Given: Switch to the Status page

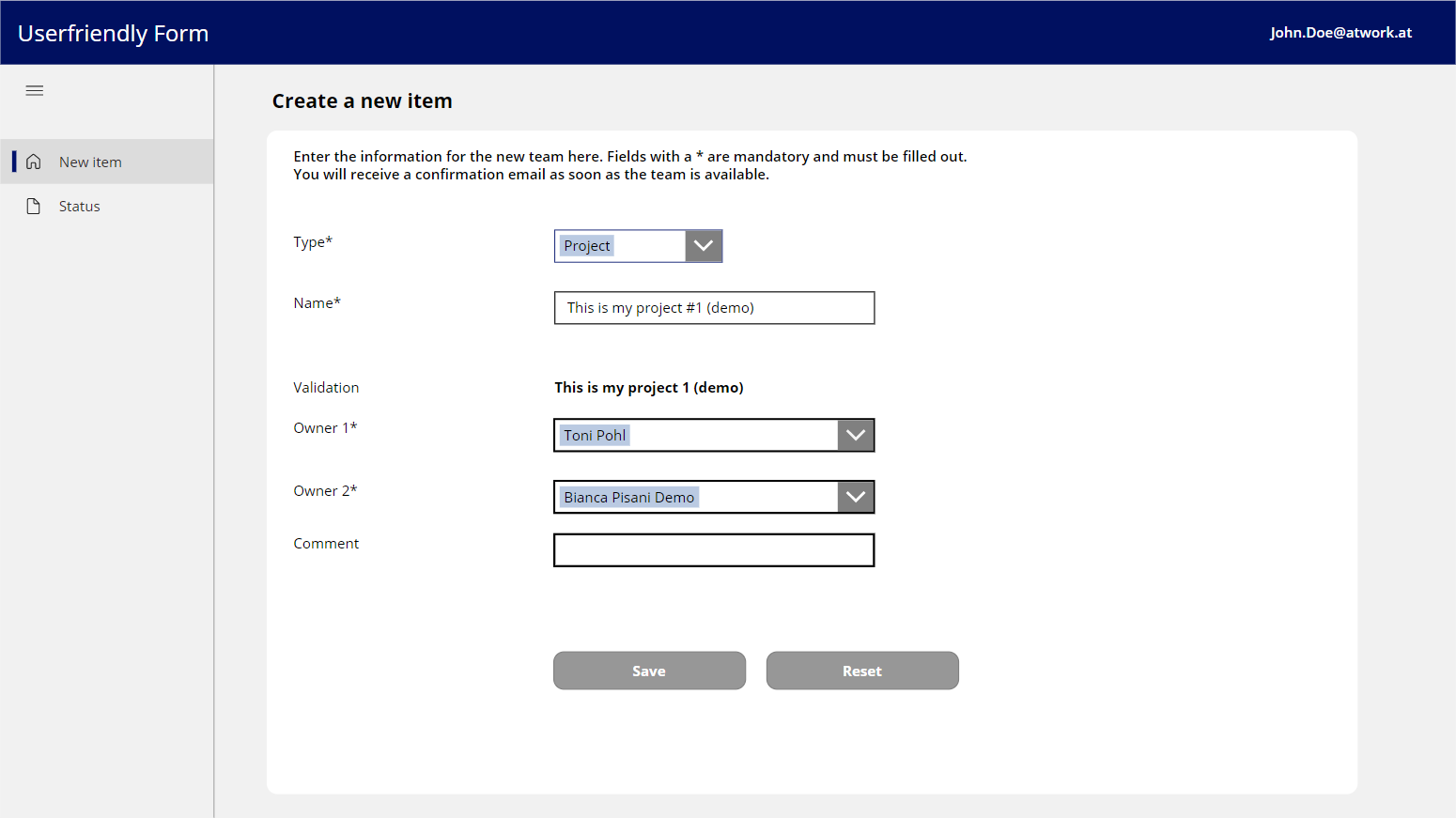Looking at the screenshot, I should [79, 206].
